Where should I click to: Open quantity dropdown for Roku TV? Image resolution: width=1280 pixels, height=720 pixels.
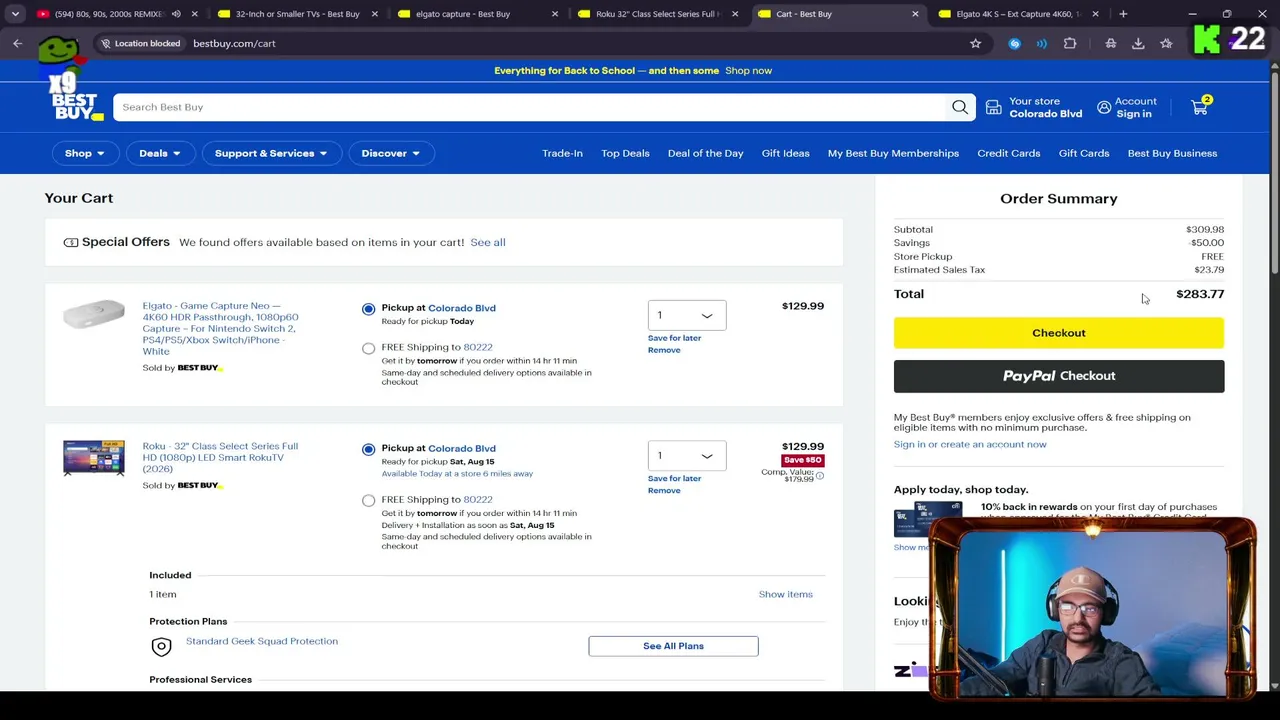pyautogui.click(x=687, y=455)
